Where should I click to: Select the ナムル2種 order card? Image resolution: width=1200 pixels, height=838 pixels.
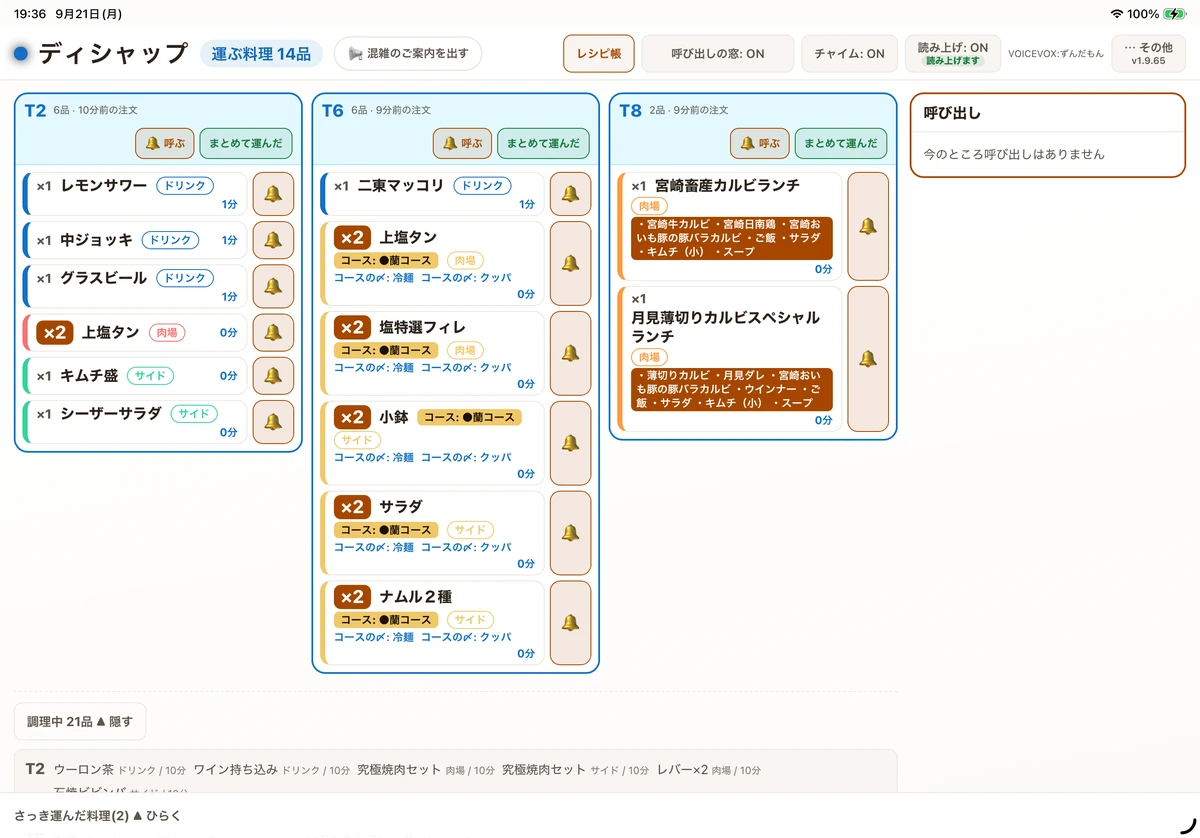tap(432, 623)
